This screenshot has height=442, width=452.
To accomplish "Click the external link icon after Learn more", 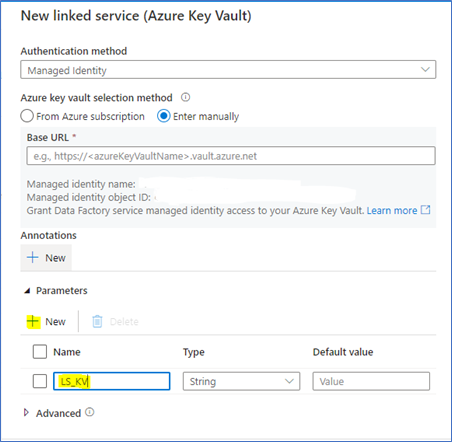I will point(425,210).
